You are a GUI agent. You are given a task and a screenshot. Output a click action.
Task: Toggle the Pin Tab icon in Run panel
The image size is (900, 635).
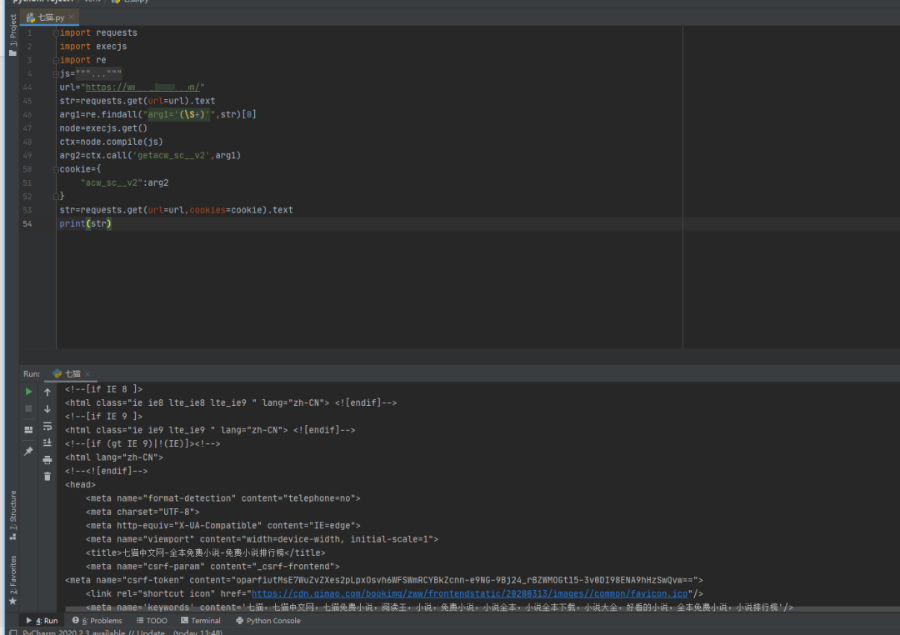29,452
